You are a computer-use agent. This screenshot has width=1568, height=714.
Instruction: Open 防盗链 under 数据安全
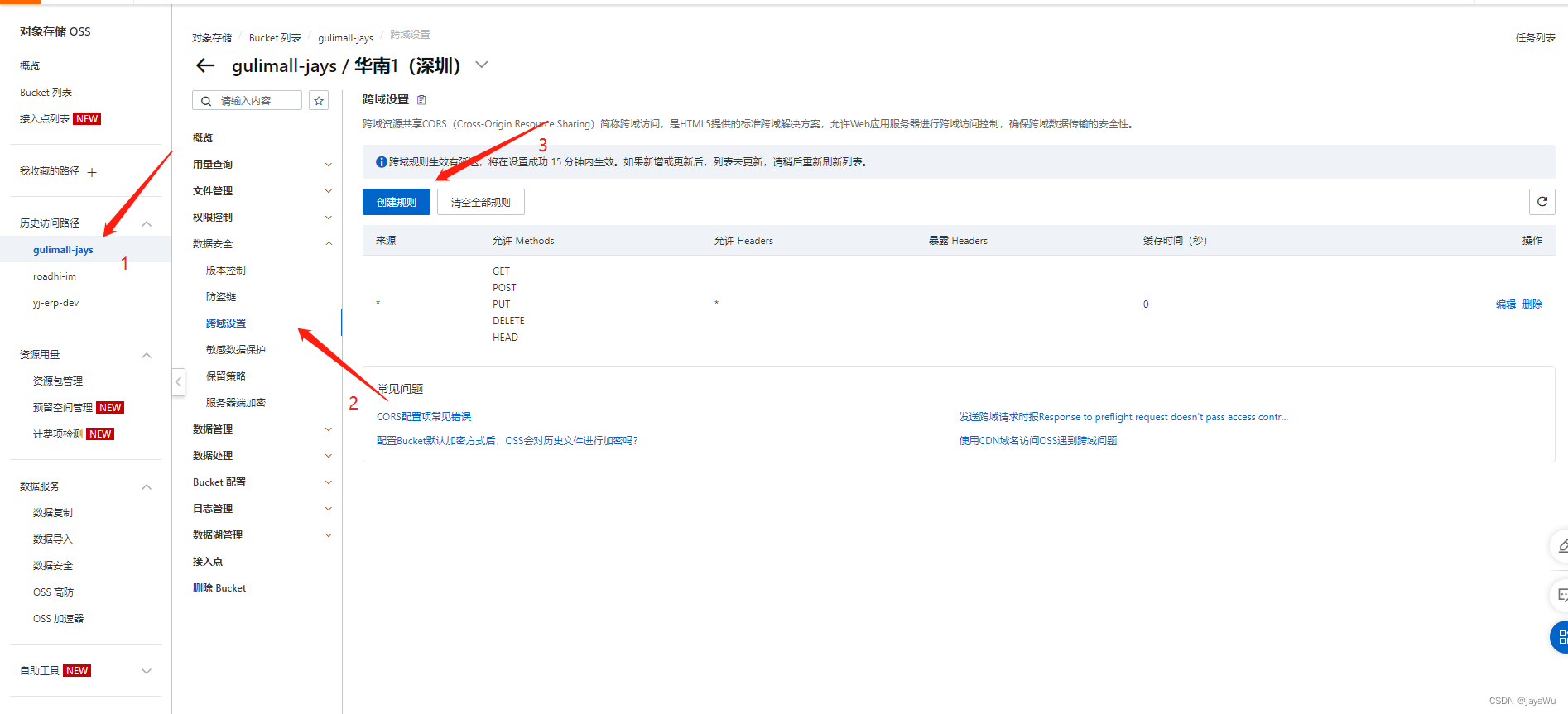tap(221, 297)
